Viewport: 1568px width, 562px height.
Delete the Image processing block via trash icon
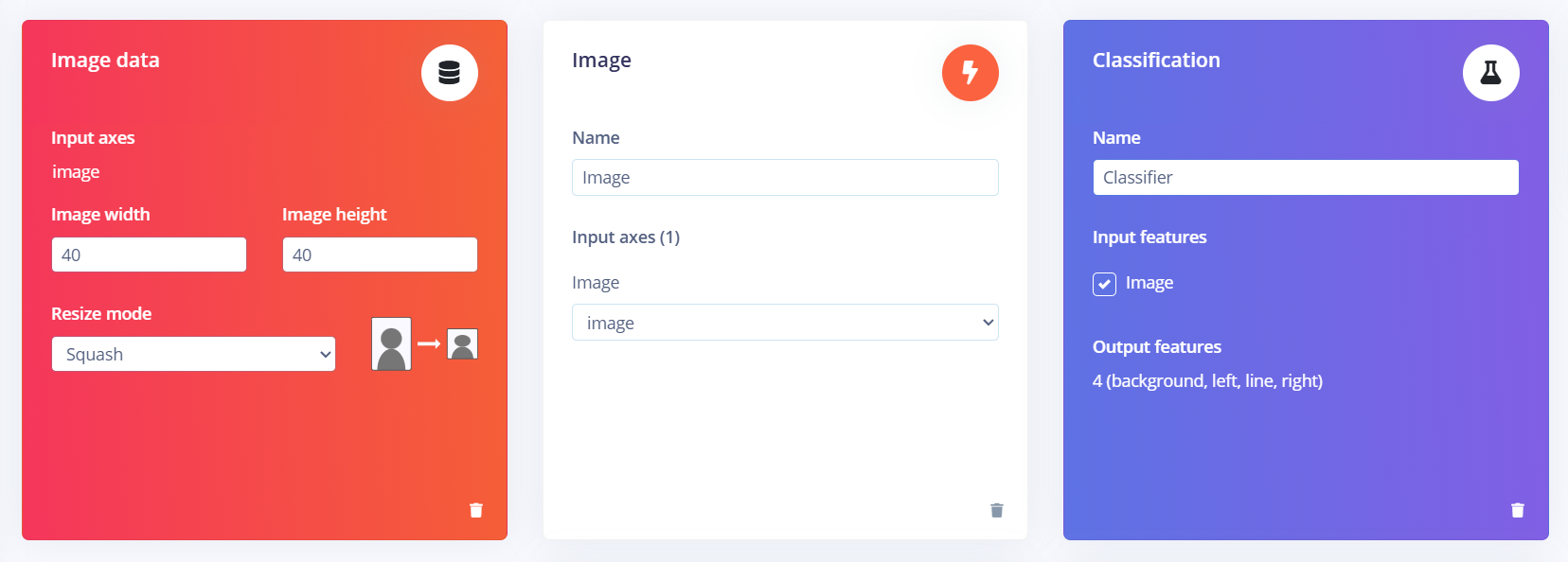tap(996, 510)
